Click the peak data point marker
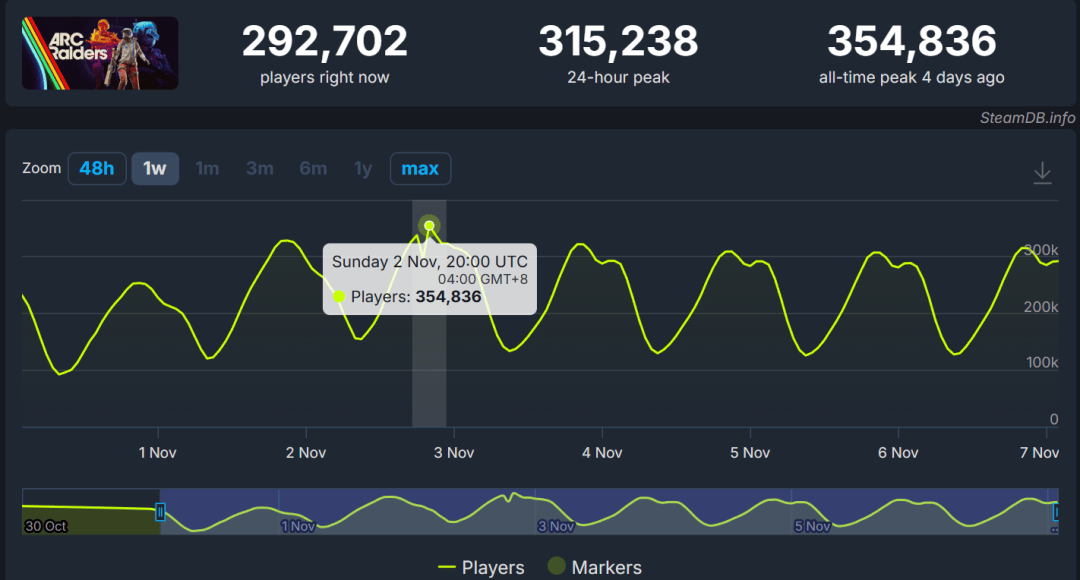Image resolution: width=1080 pixels, height=580 pixels. click(x=430, y=225)
